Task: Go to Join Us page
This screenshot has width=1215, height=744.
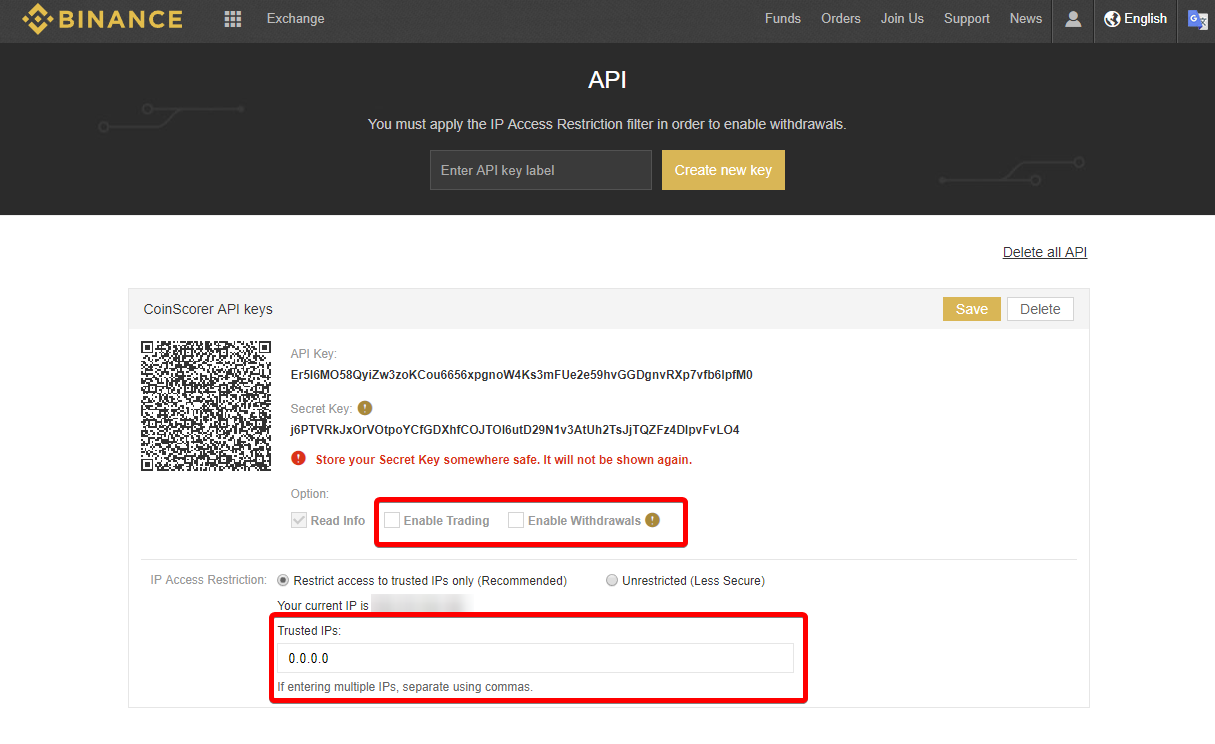Action: click(902, 19)
